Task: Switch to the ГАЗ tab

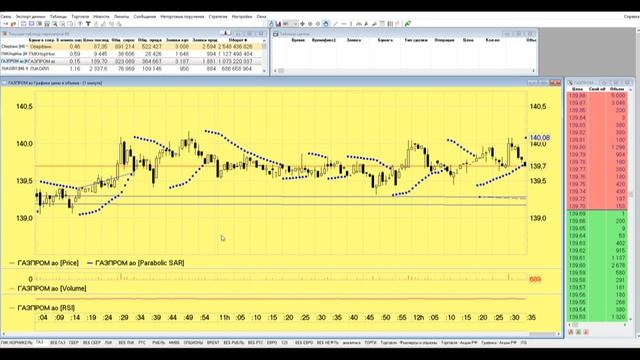Action: click(x=40, y=342)
